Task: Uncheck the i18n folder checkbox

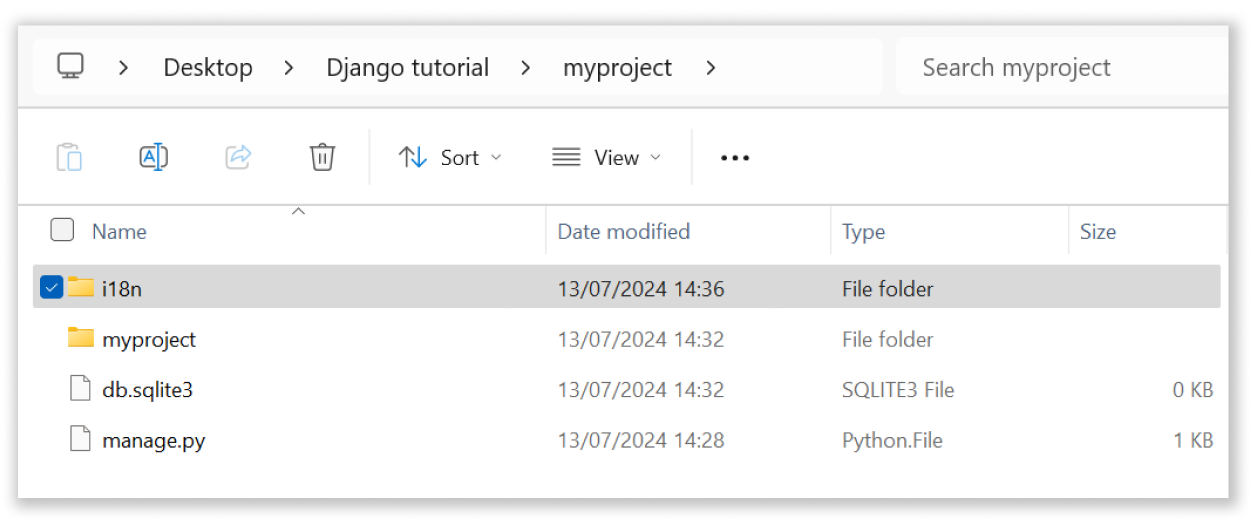Action: click(52, 288)
